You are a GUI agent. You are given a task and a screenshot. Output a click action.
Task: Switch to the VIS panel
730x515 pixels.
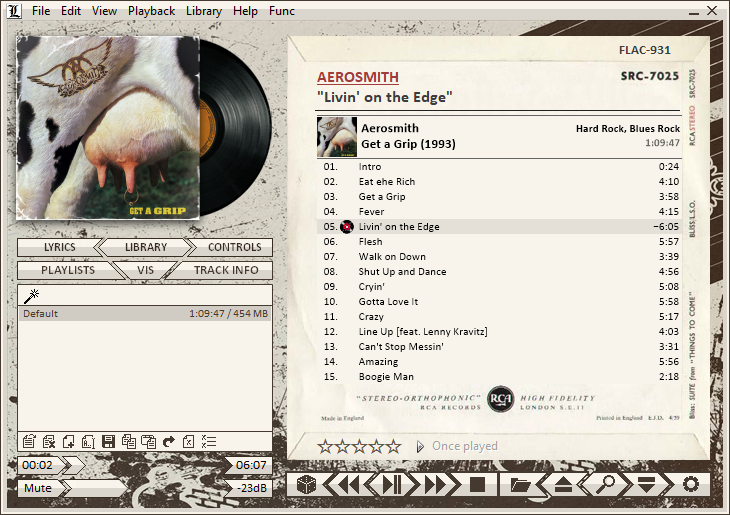[145, 270]
